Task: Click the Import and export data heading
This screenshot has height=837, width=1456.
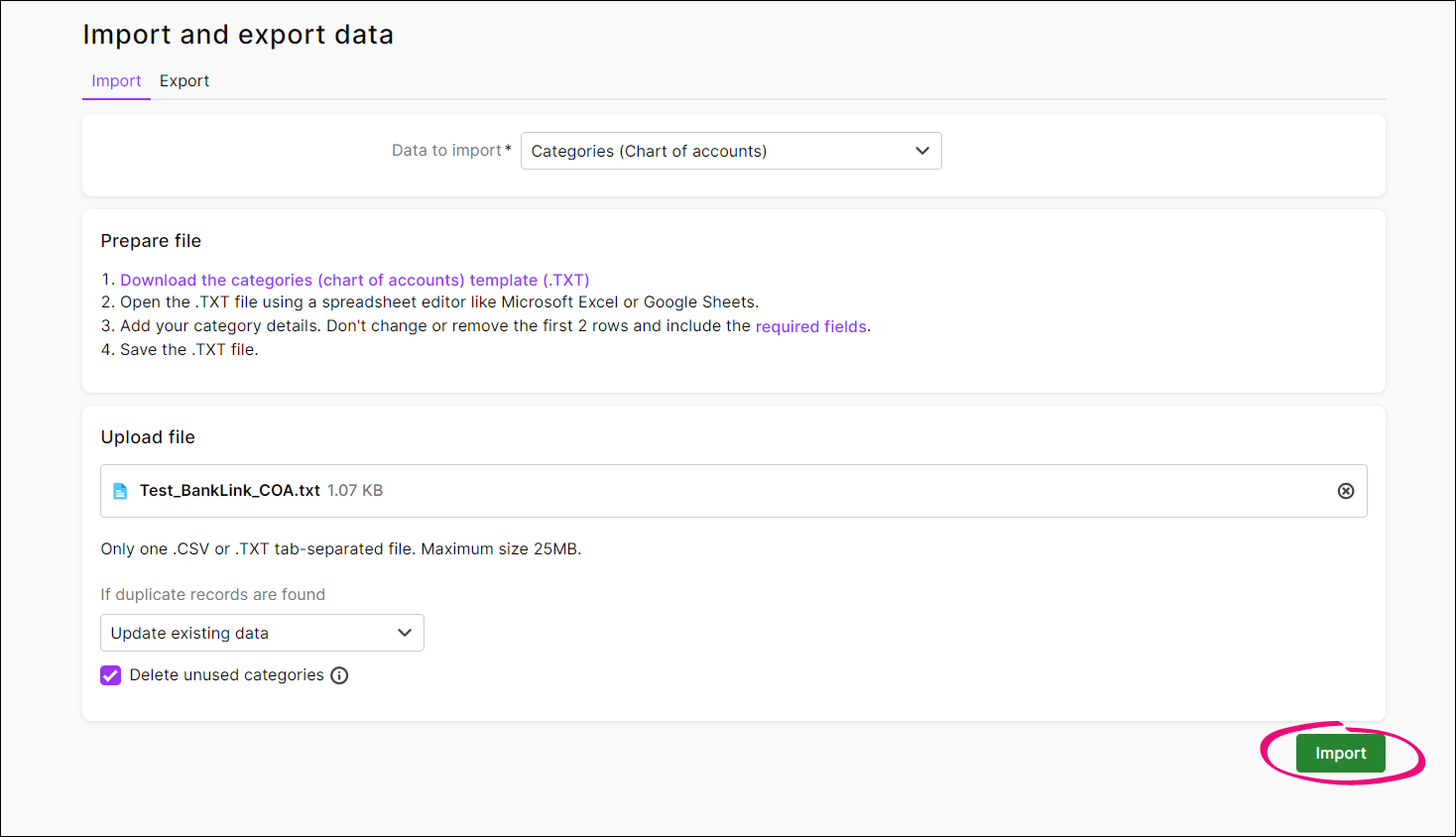Action: (238, 35)
